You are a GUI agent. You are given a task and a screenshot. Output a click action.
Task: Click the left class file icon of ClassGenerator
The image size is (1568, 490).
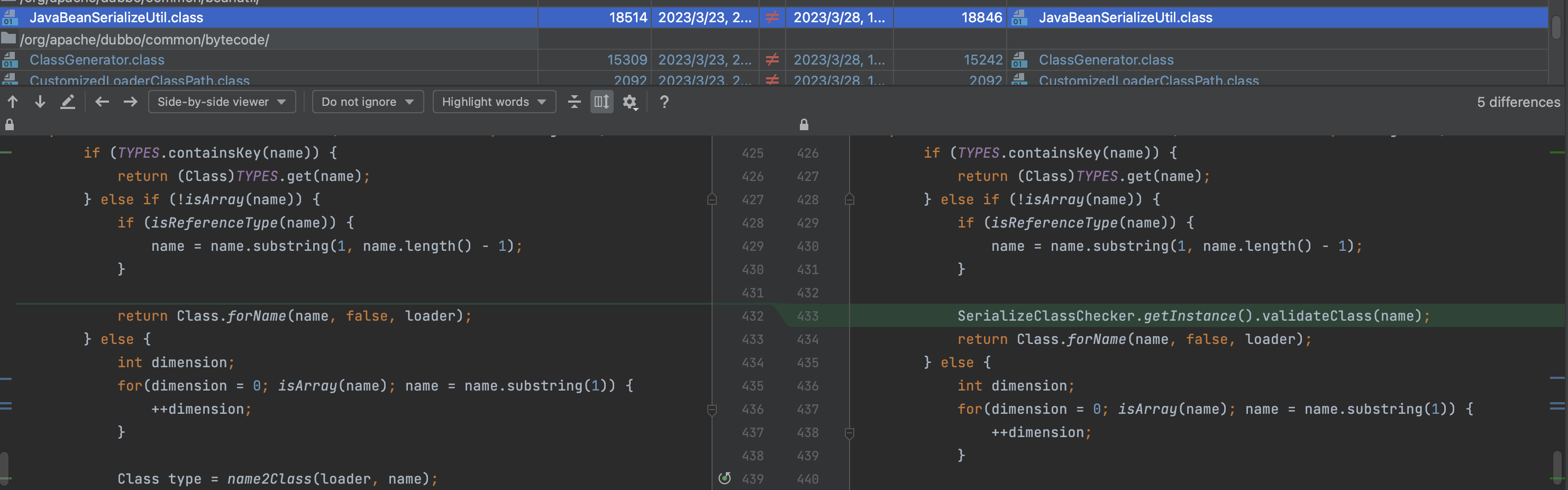(9, 60)
